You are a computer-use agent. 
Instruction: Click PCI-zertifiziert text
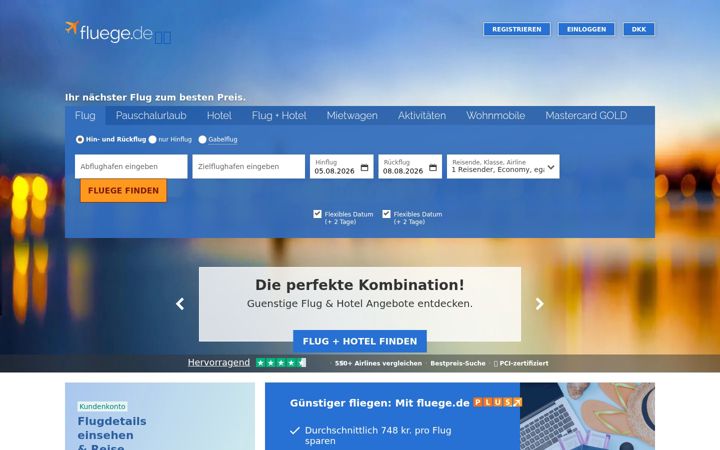tap(524, 363)
